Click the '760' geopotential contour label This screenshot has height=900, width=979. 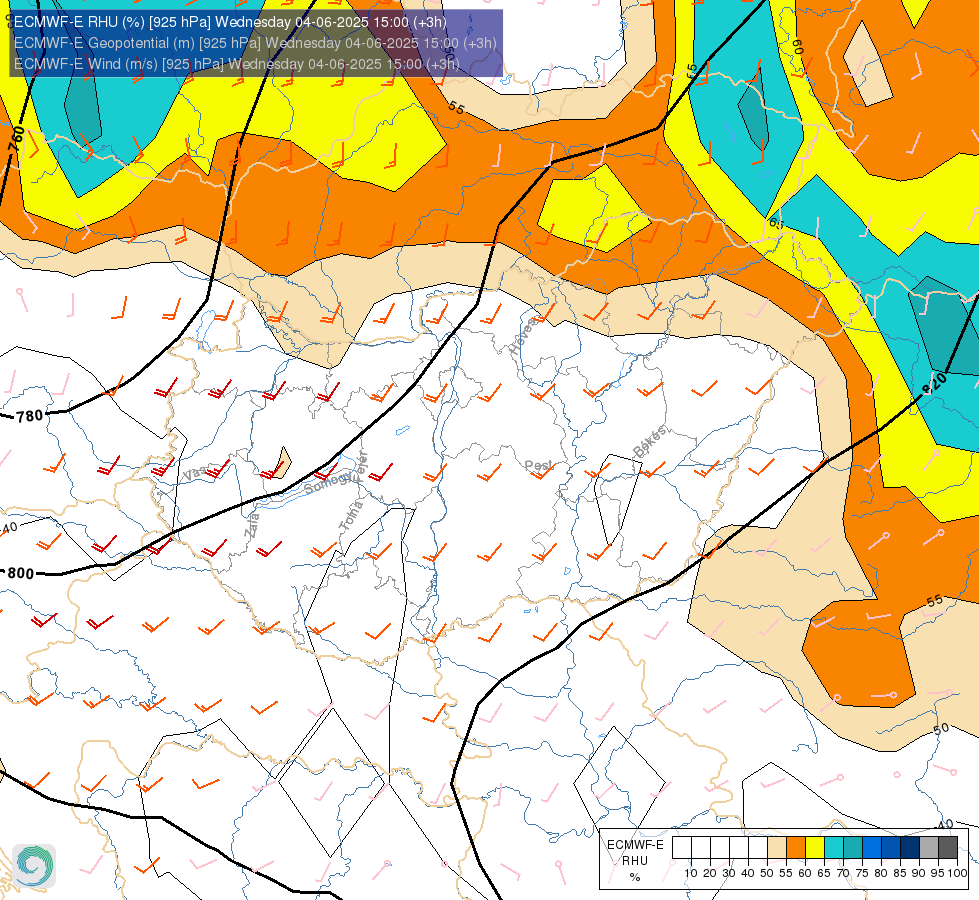point(17,139)
